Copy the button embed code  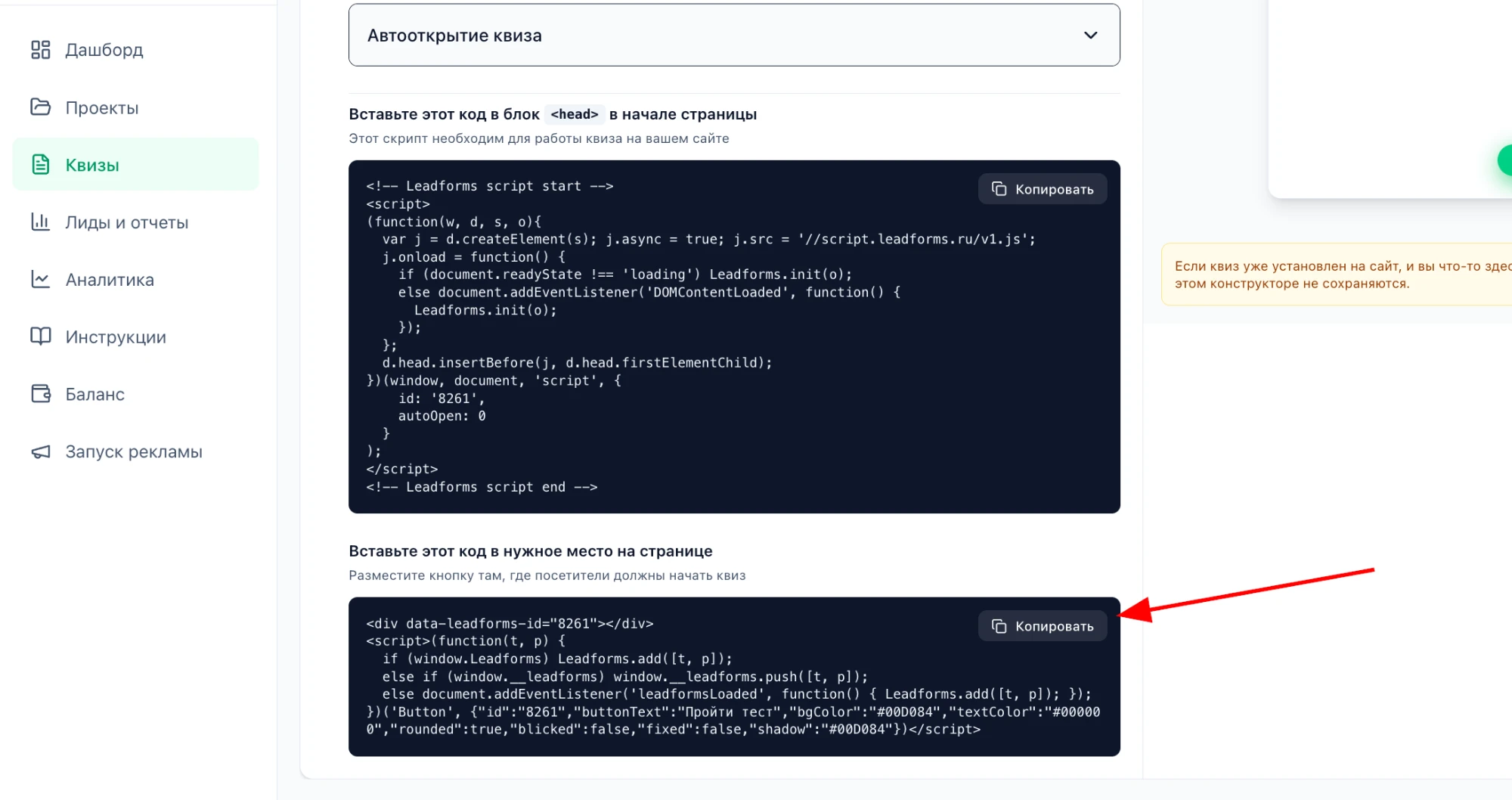click(x=1043, y=626)
